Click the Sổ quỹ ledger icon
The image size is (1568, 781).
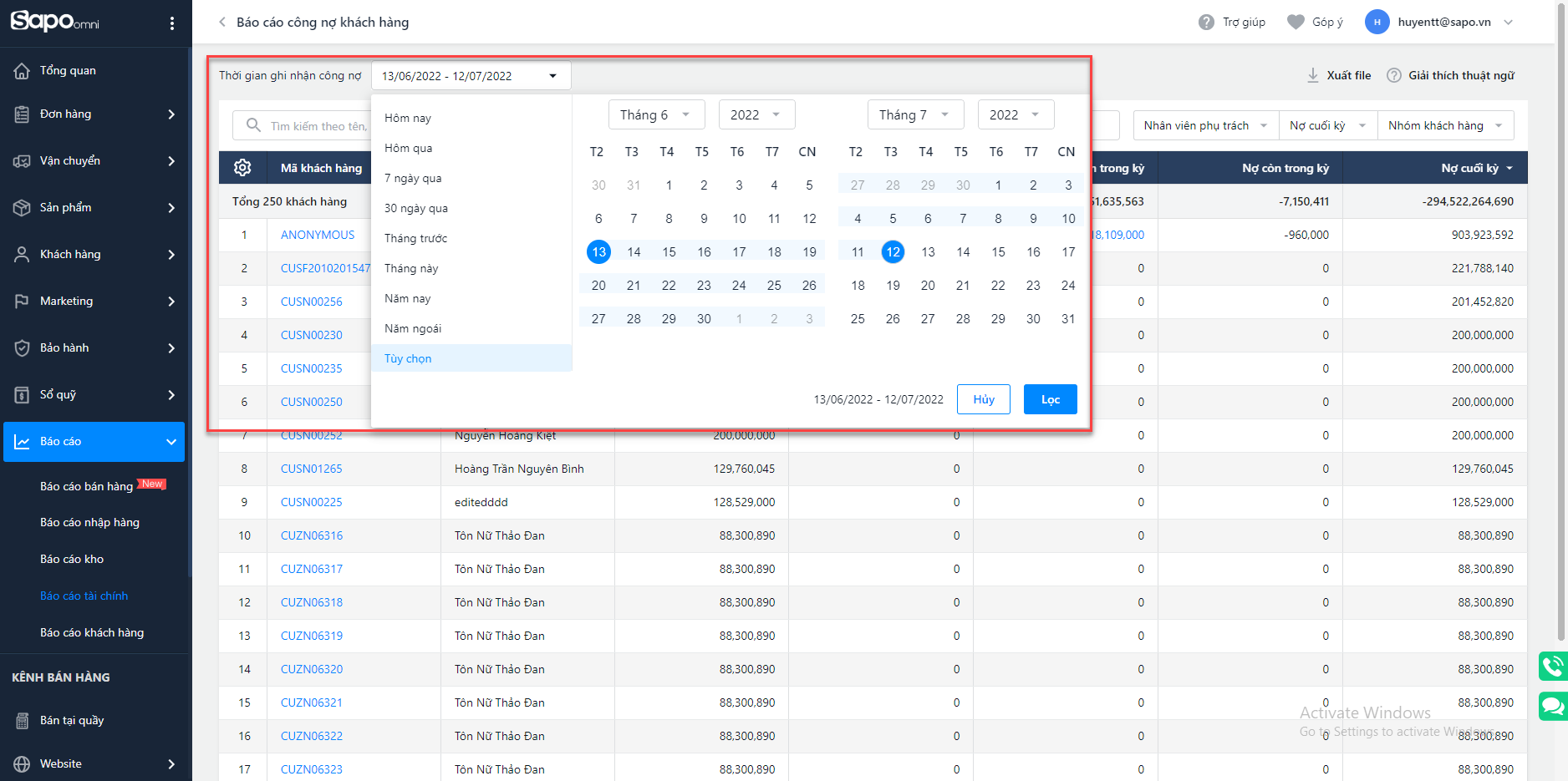click(23, 395)
